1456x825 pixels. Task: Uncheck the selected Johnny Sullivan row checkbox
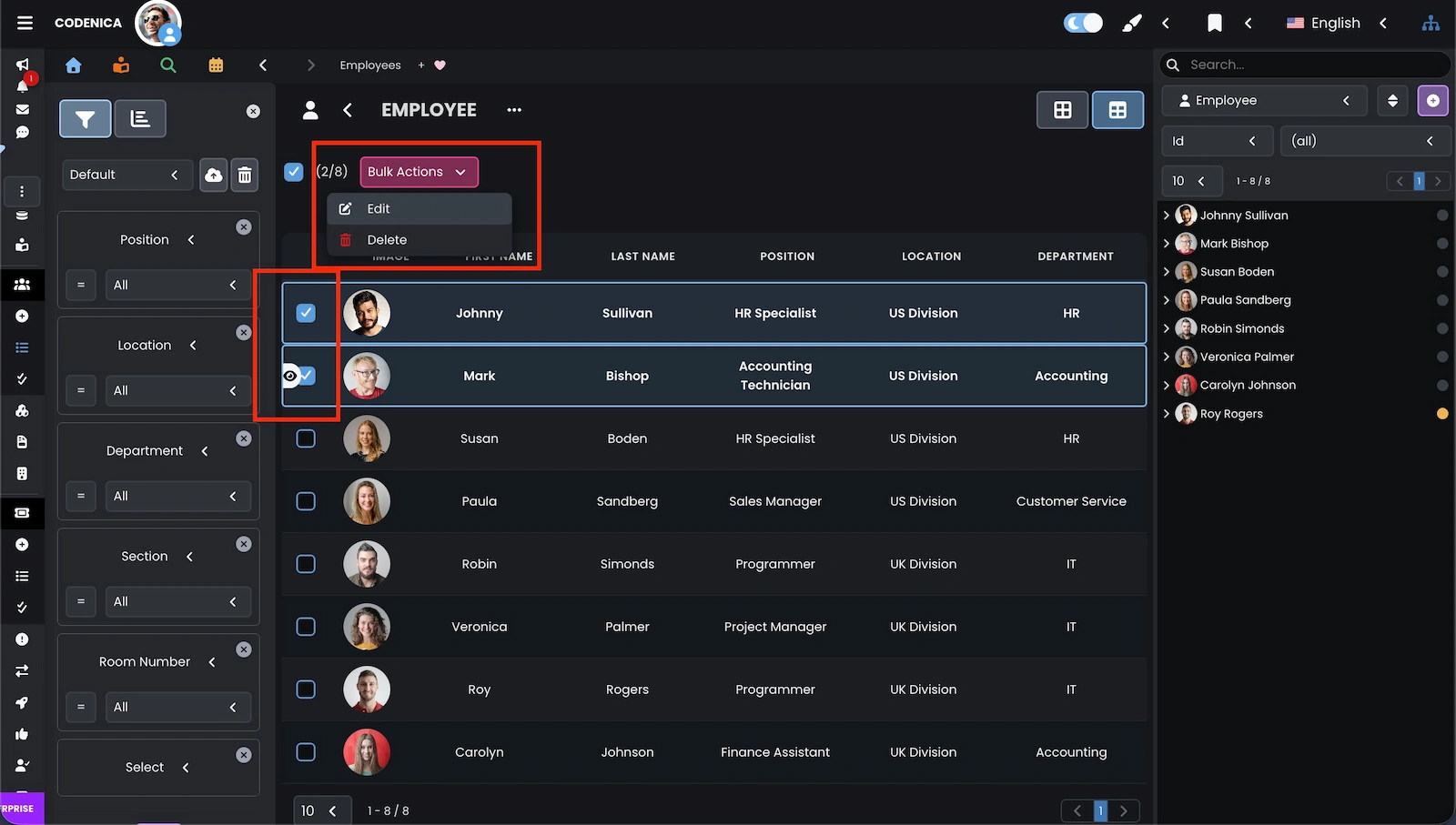click(x=307, y=312)
